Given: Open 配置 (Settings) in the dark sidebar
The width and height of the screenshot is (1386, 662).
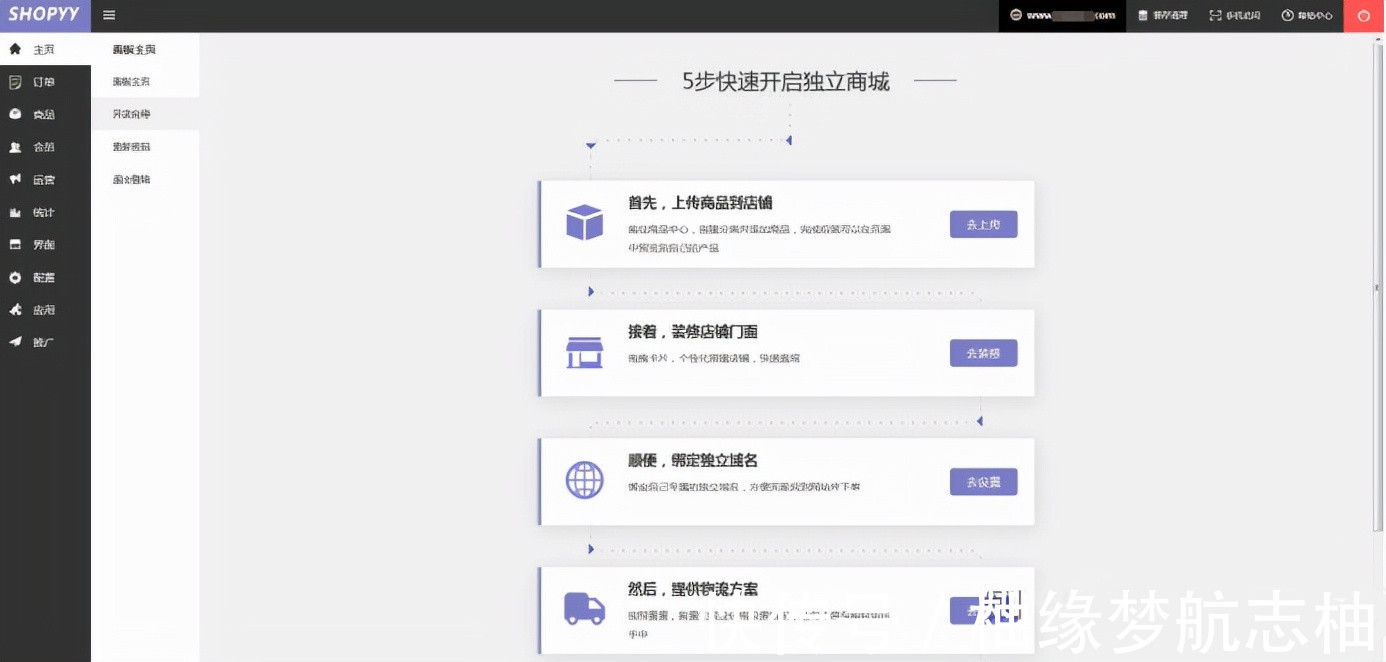Looking at the screenshot, I should point(45,277).
